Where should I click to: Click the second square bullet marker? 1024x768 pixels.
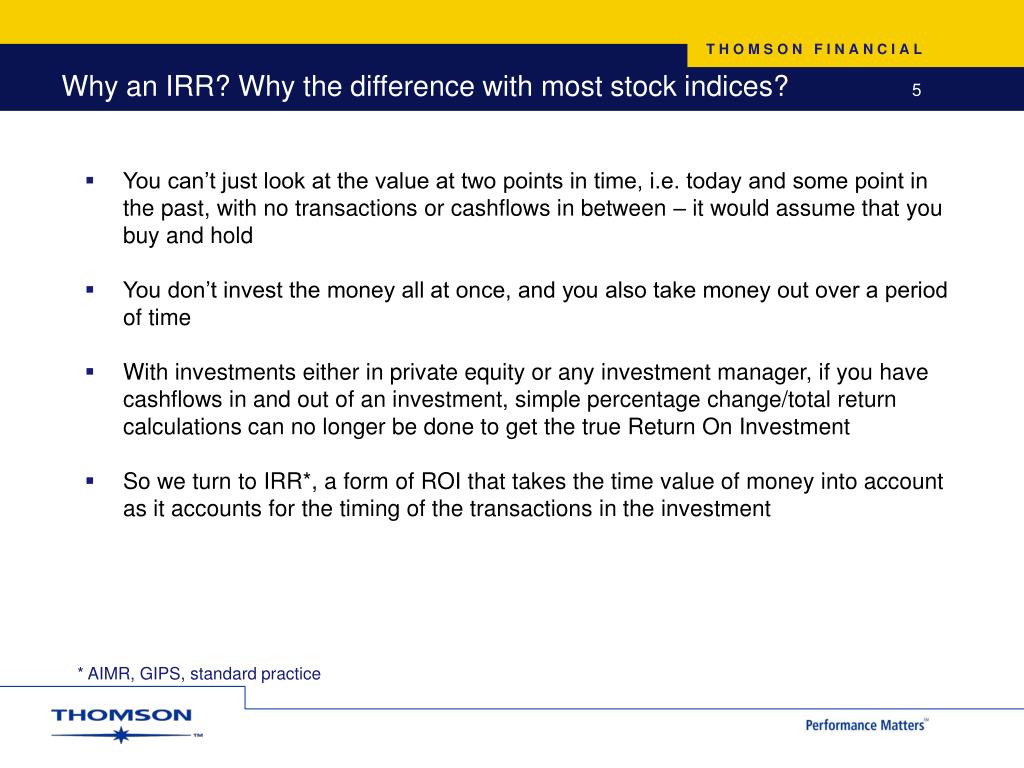pos(90,289)
